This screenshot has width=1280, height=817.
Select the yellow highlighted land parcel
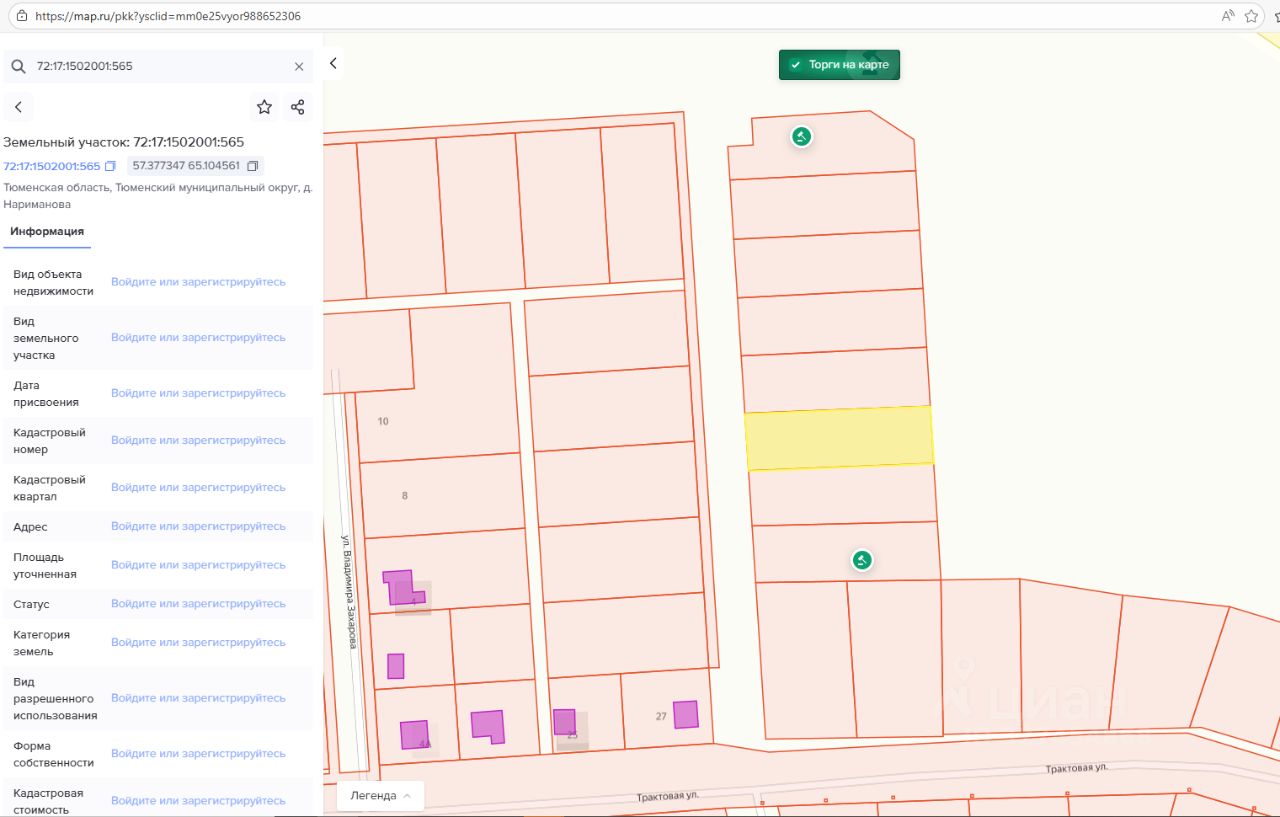coord(838,438)
